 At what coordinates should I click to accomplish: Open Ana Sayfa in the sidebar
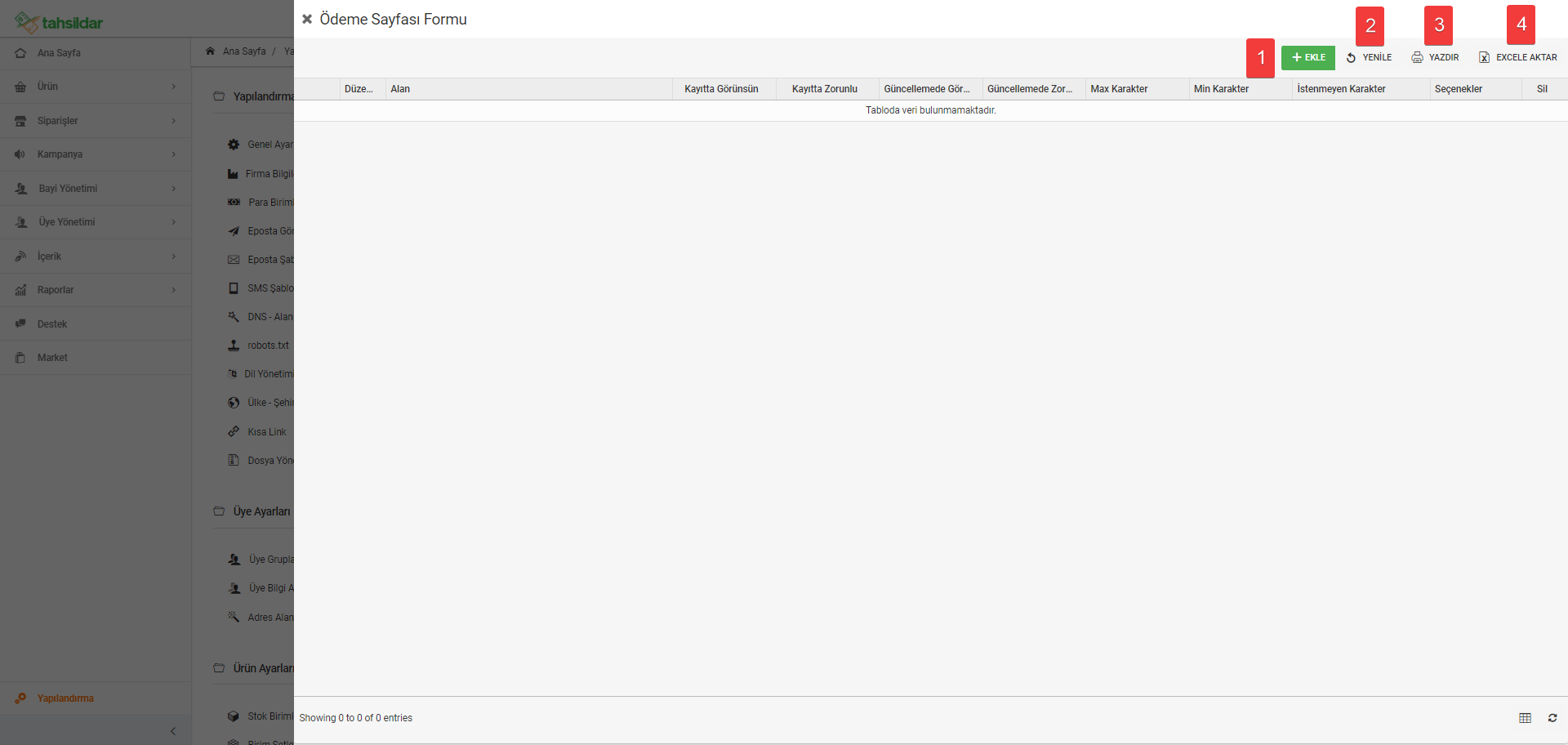coord(96,53)
